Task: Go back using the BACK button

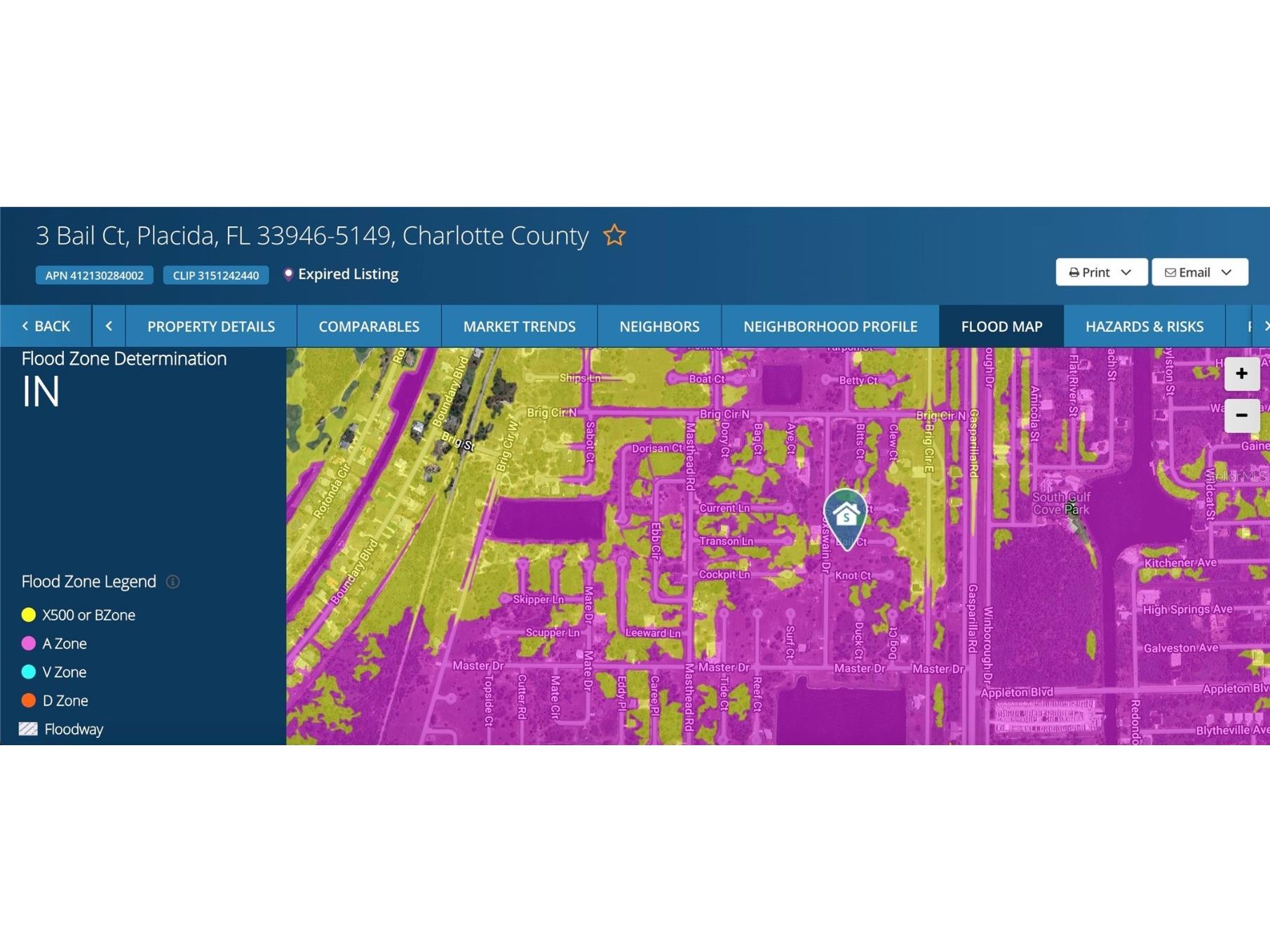Action: point(46,327)
